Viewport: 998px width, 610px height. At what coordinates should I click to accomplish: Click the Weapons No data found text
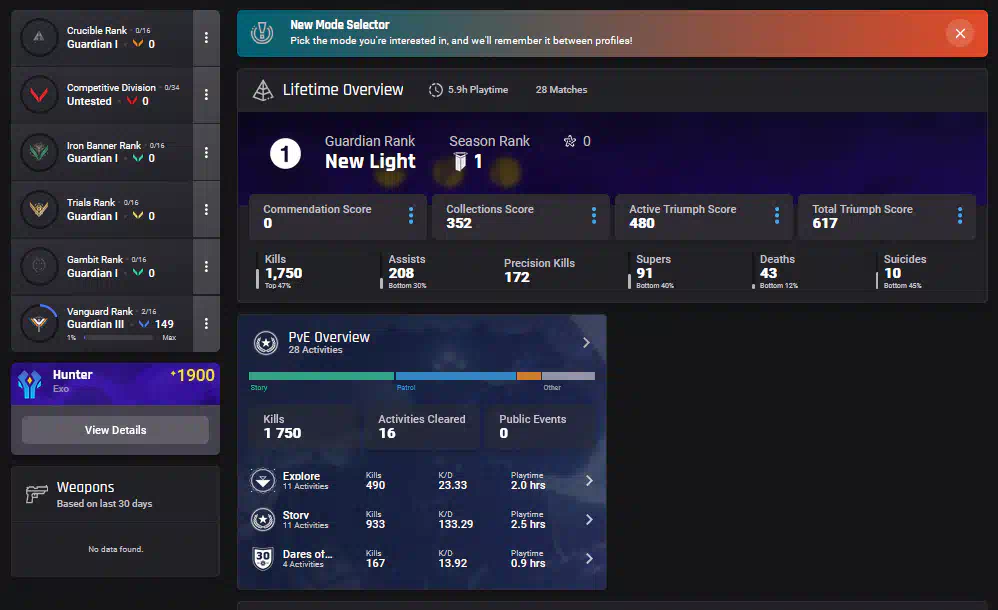point(116,549)
